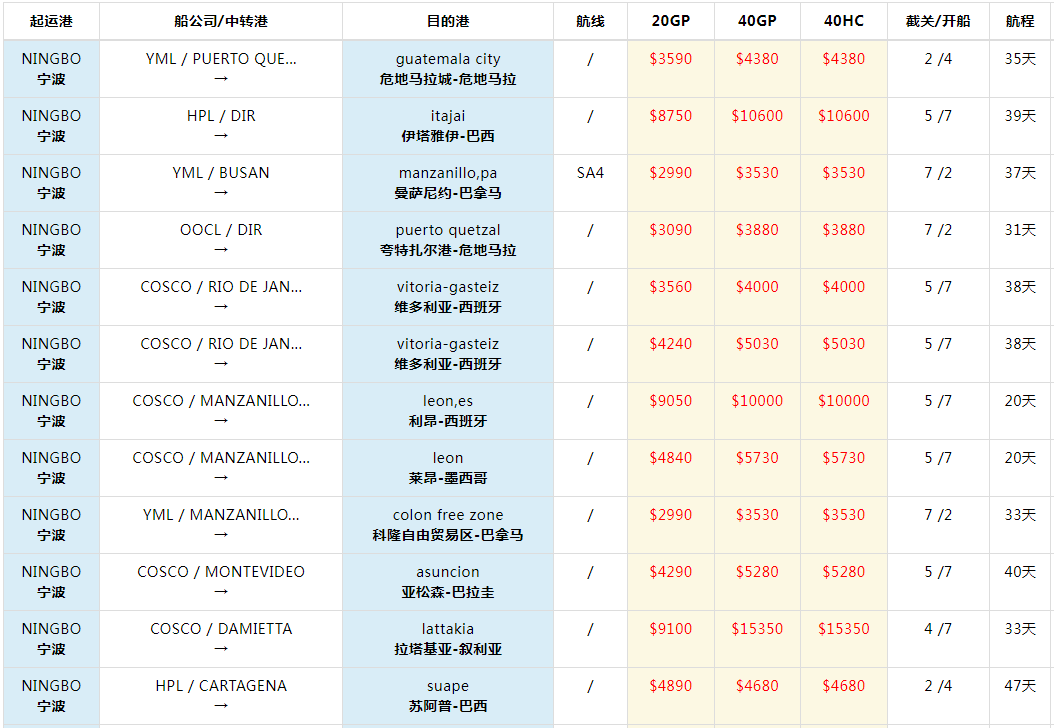Open the itajai destination entry

pyautogui.click(x=447, y=117)
